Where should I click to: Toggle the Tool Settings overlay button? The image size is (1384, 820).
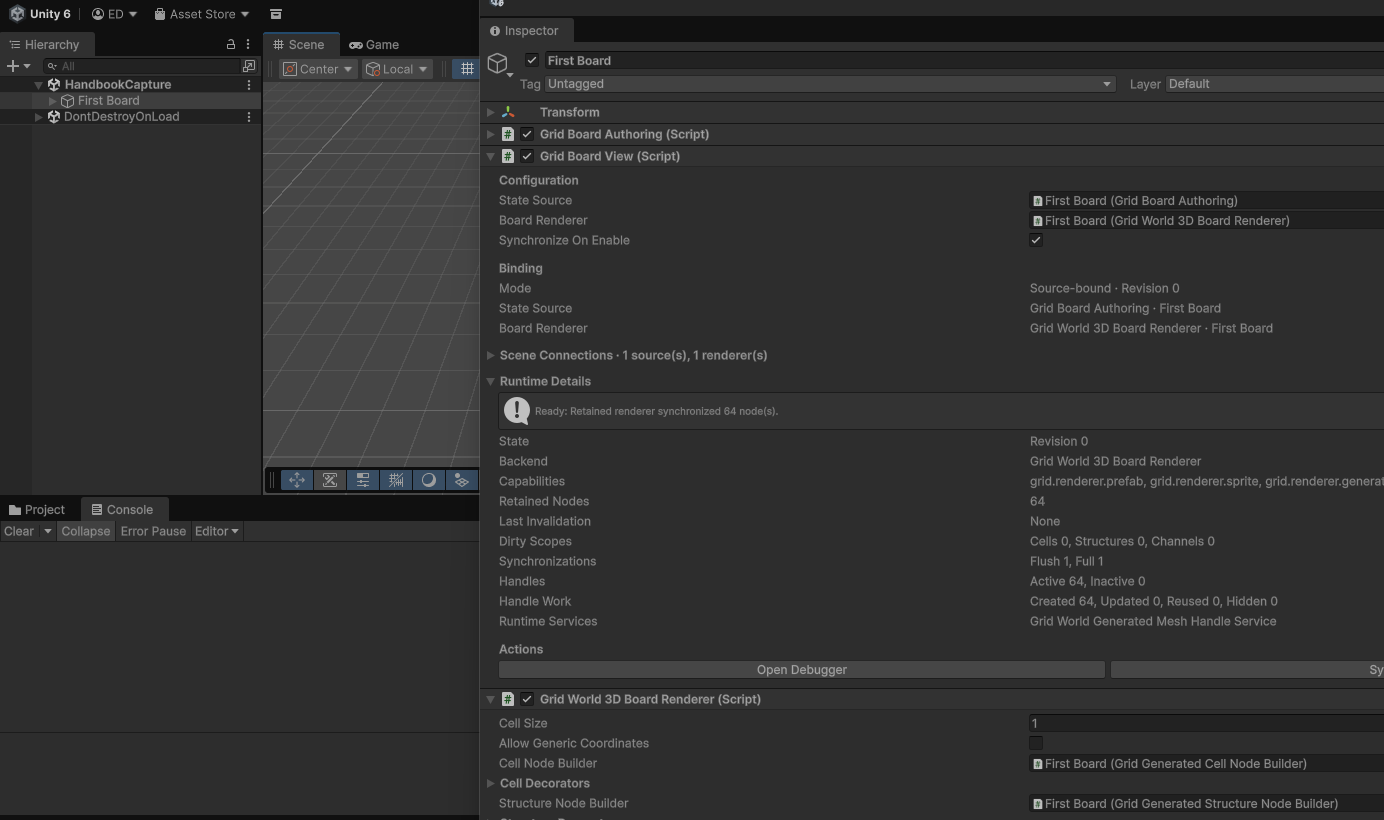[363, 480]
